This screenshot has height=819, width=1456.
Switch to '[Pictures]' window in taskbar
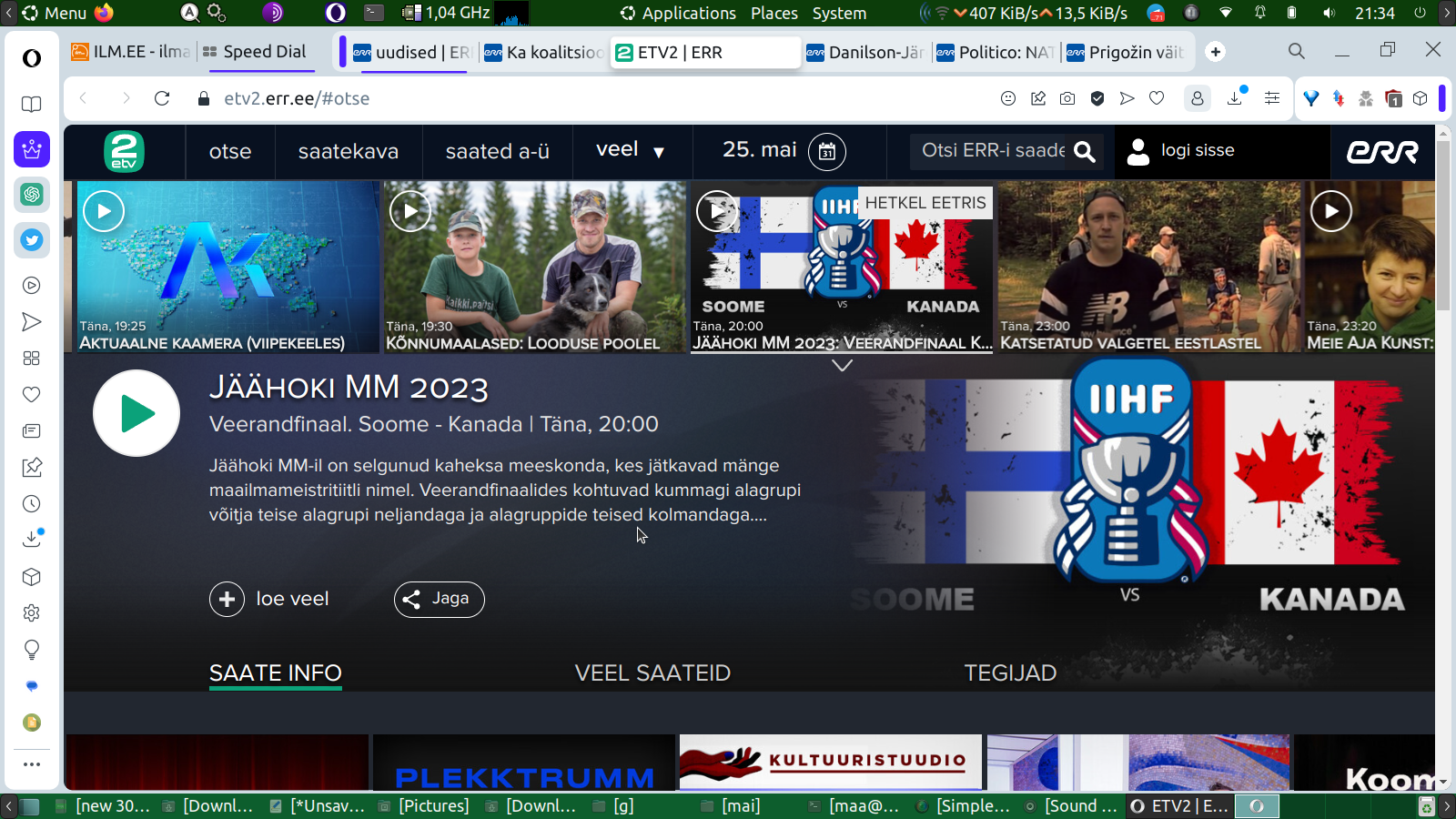425,806
